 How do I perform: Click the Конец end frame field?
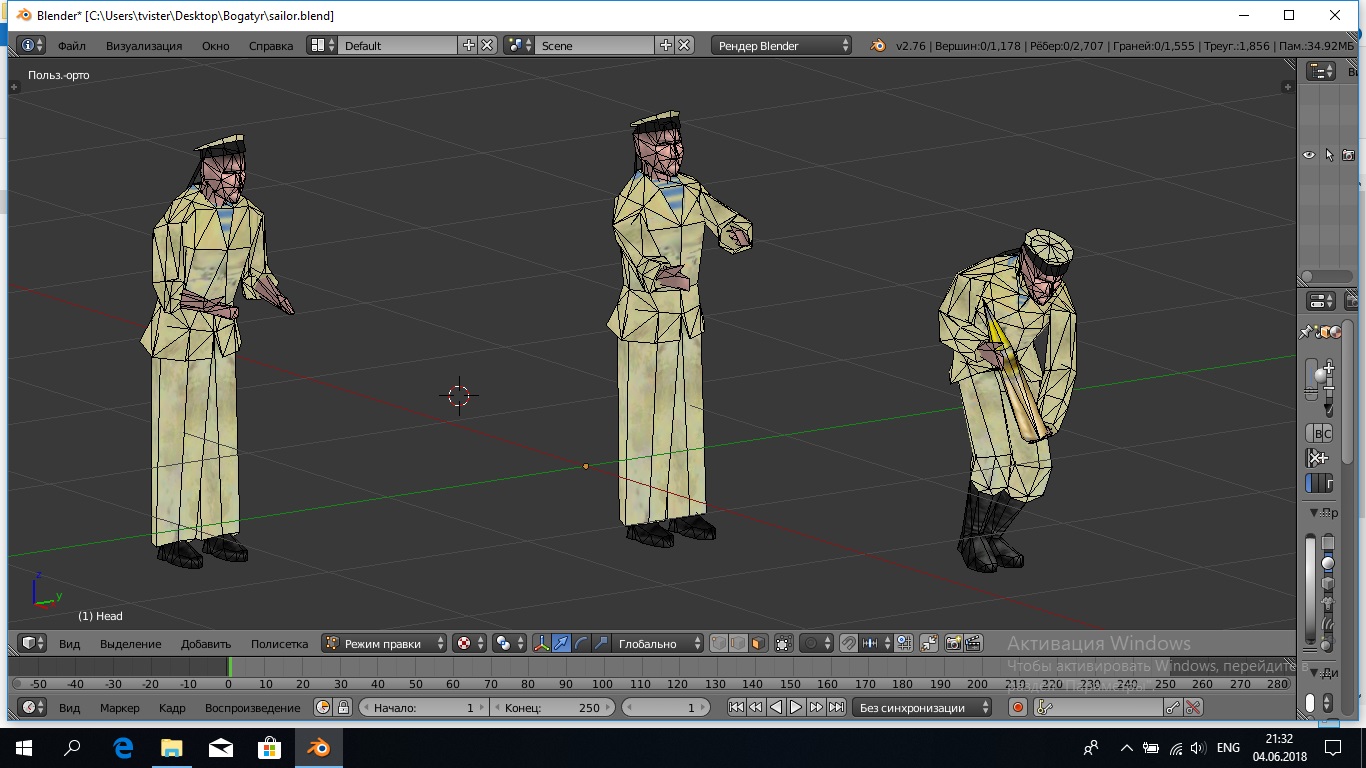point(552,708)
